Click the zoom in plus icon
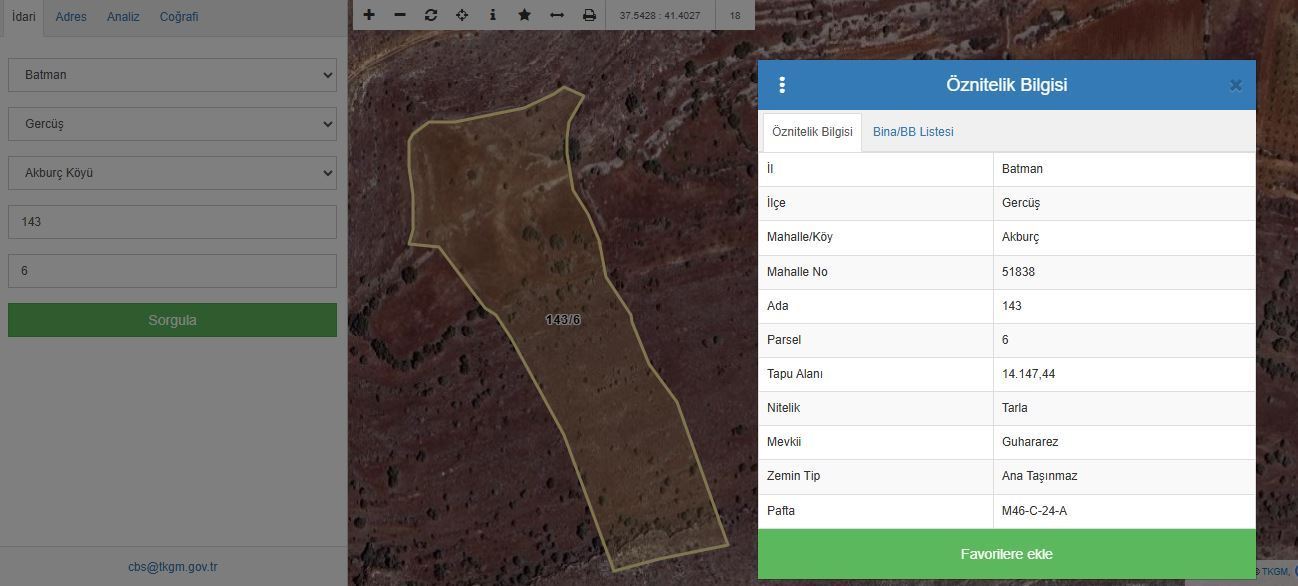The image size is (1298, 586). tap(369, 15)
